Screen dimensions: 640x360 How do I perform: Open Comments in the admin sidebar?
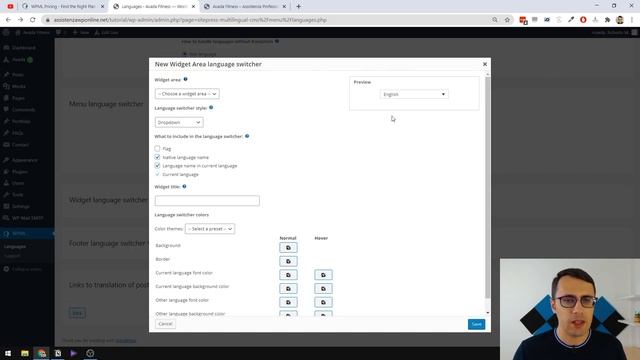(23, 110)
